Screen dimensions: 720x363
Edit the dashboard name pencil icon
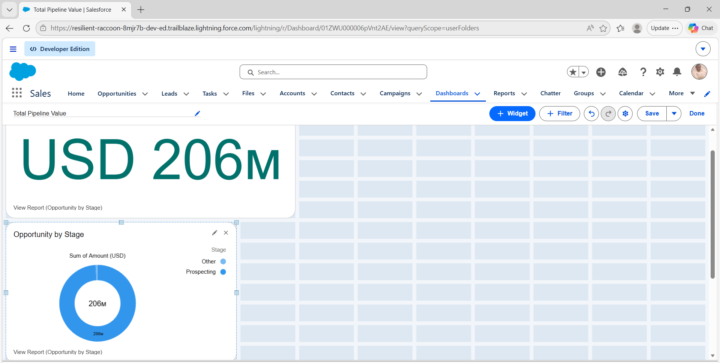click(x=197, y=113)
